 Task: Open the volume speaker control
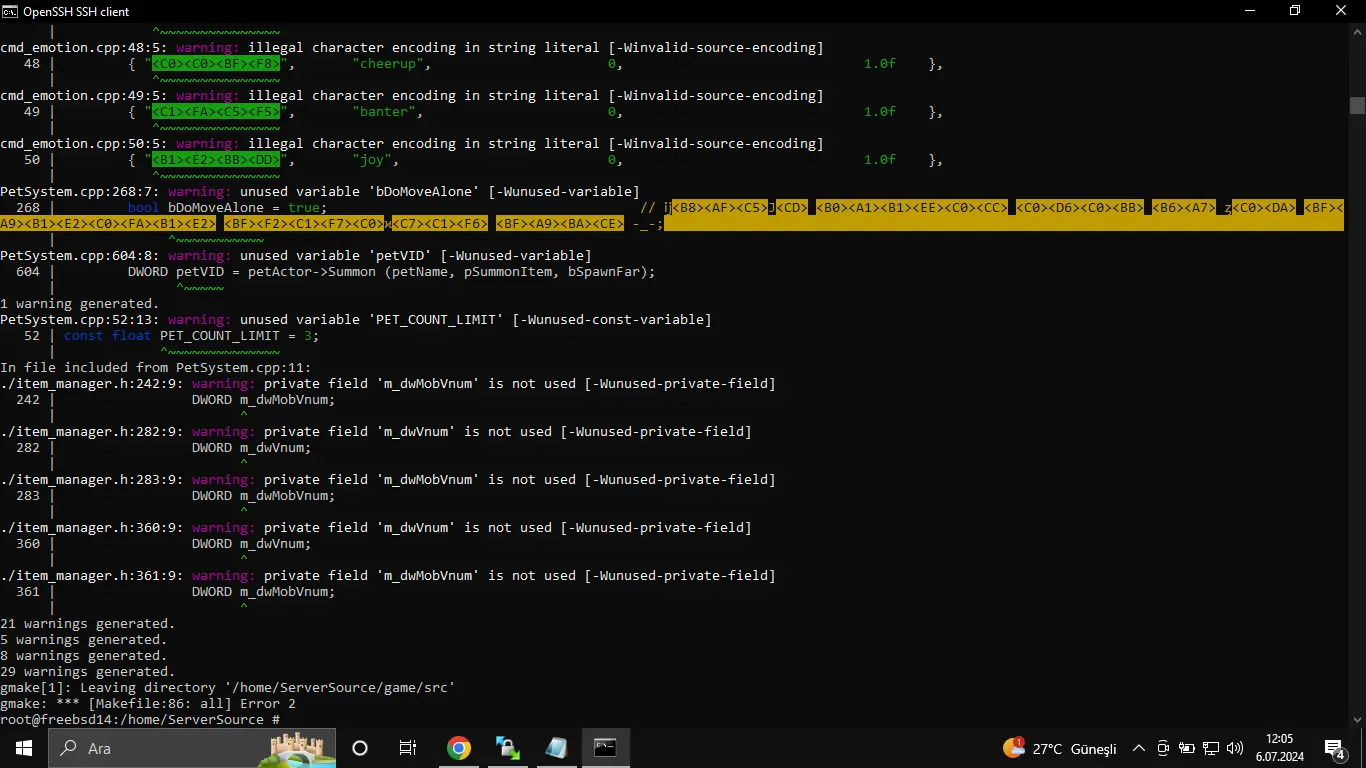1236,748
